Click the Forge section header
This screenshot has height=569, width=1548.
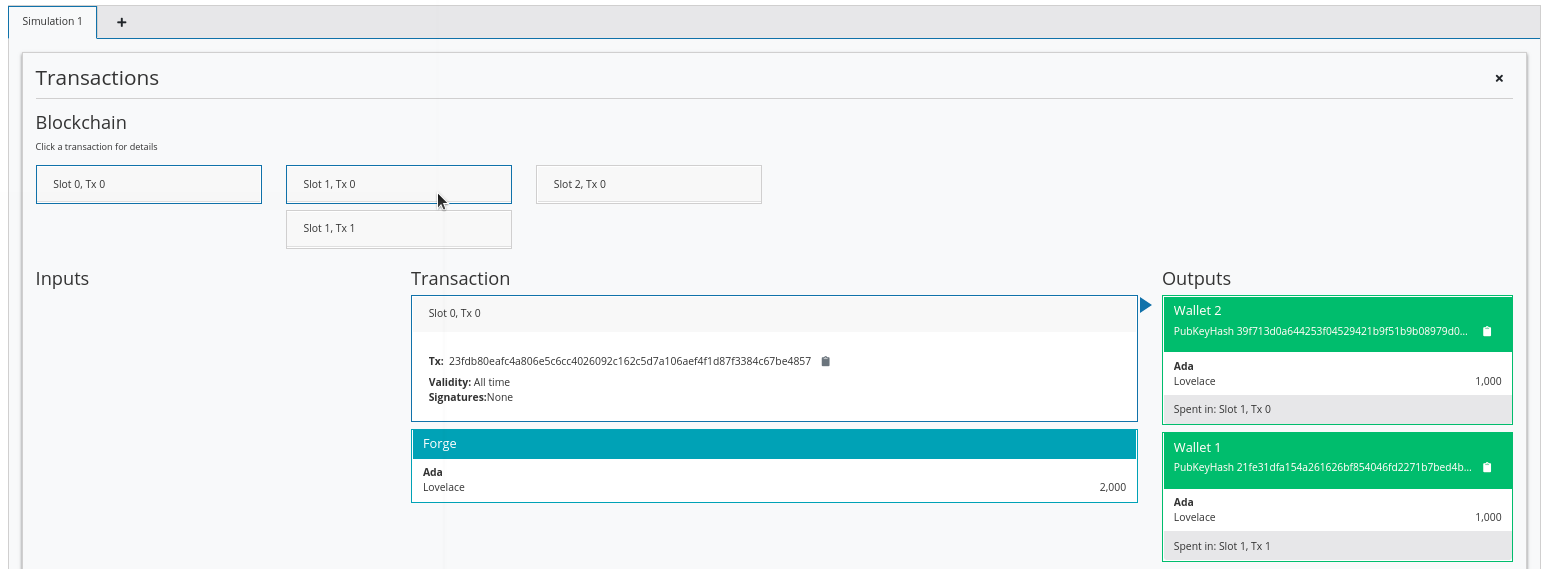click(773, 444)
